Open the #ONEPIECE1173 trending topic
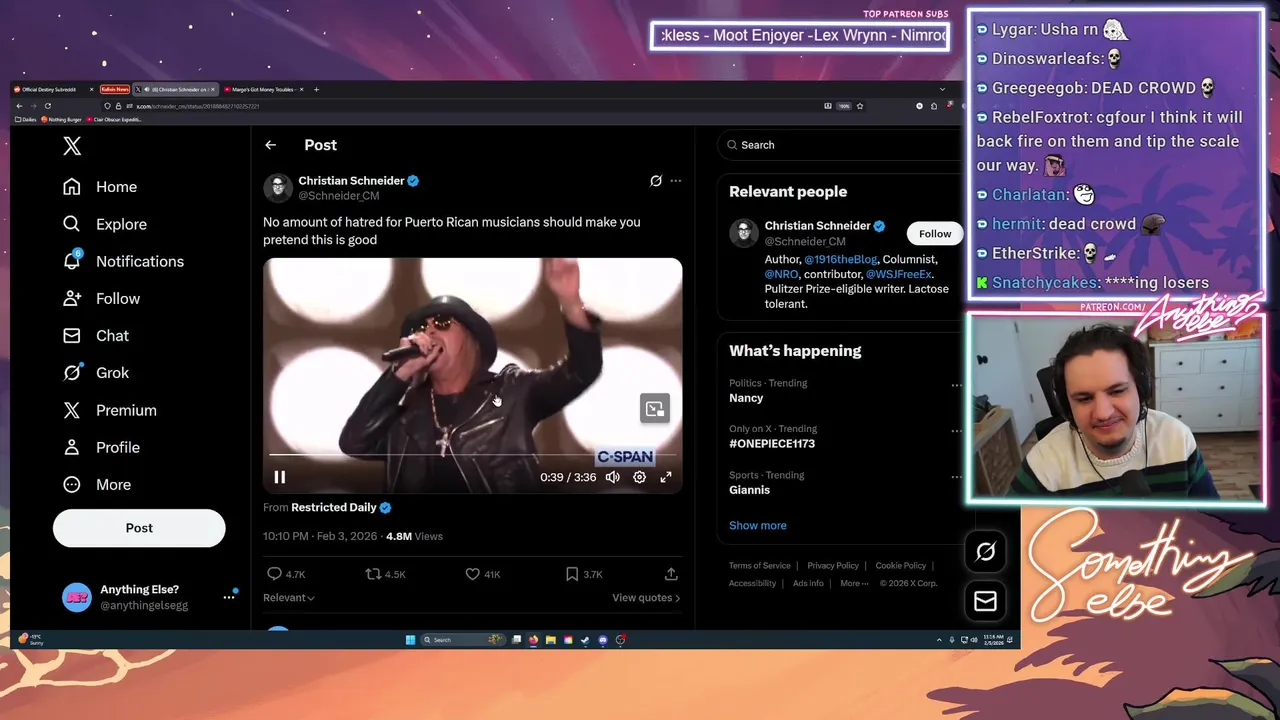This screenshot has width=1280, height=720. [772, 443]
